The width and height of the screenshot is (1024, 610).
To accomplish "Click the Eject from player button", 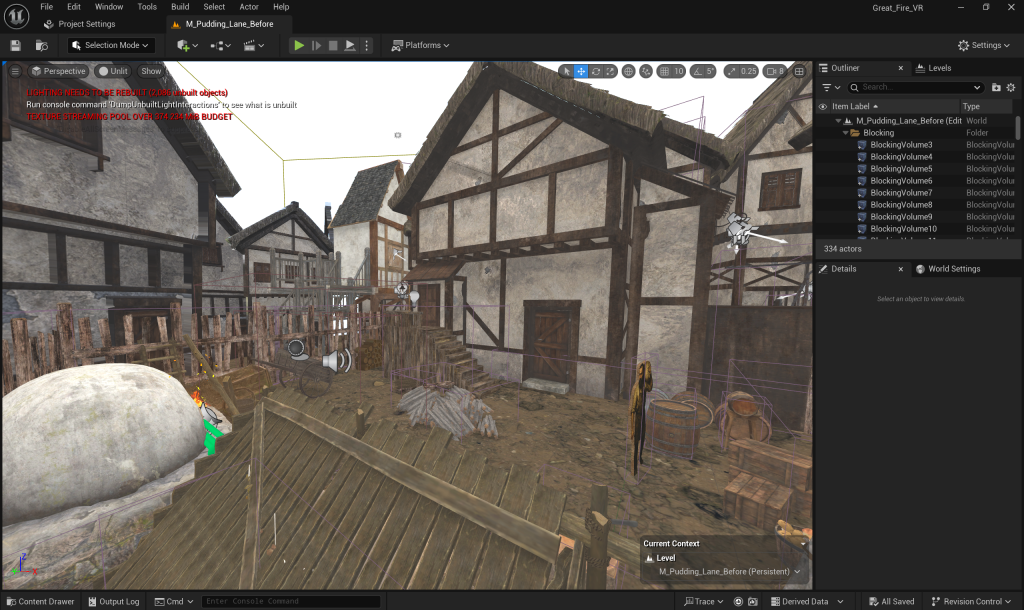I will point(350,46).
